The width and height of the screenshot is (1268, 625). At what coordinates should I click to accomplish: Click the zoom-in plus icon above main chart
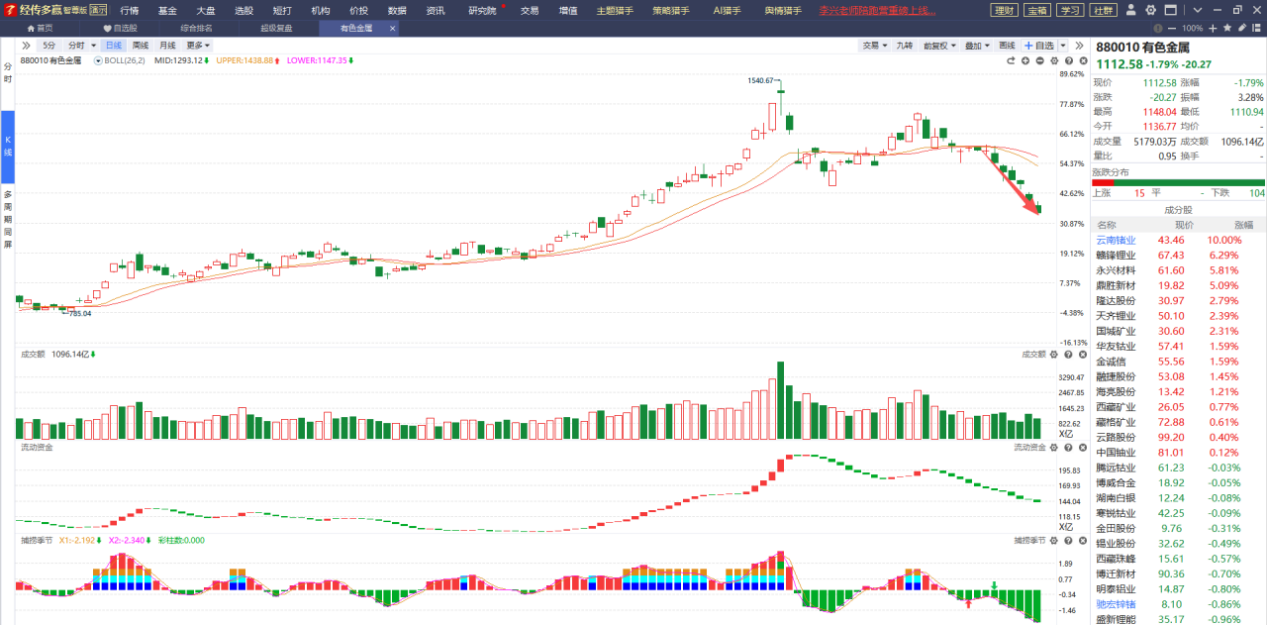(1025, 61)
